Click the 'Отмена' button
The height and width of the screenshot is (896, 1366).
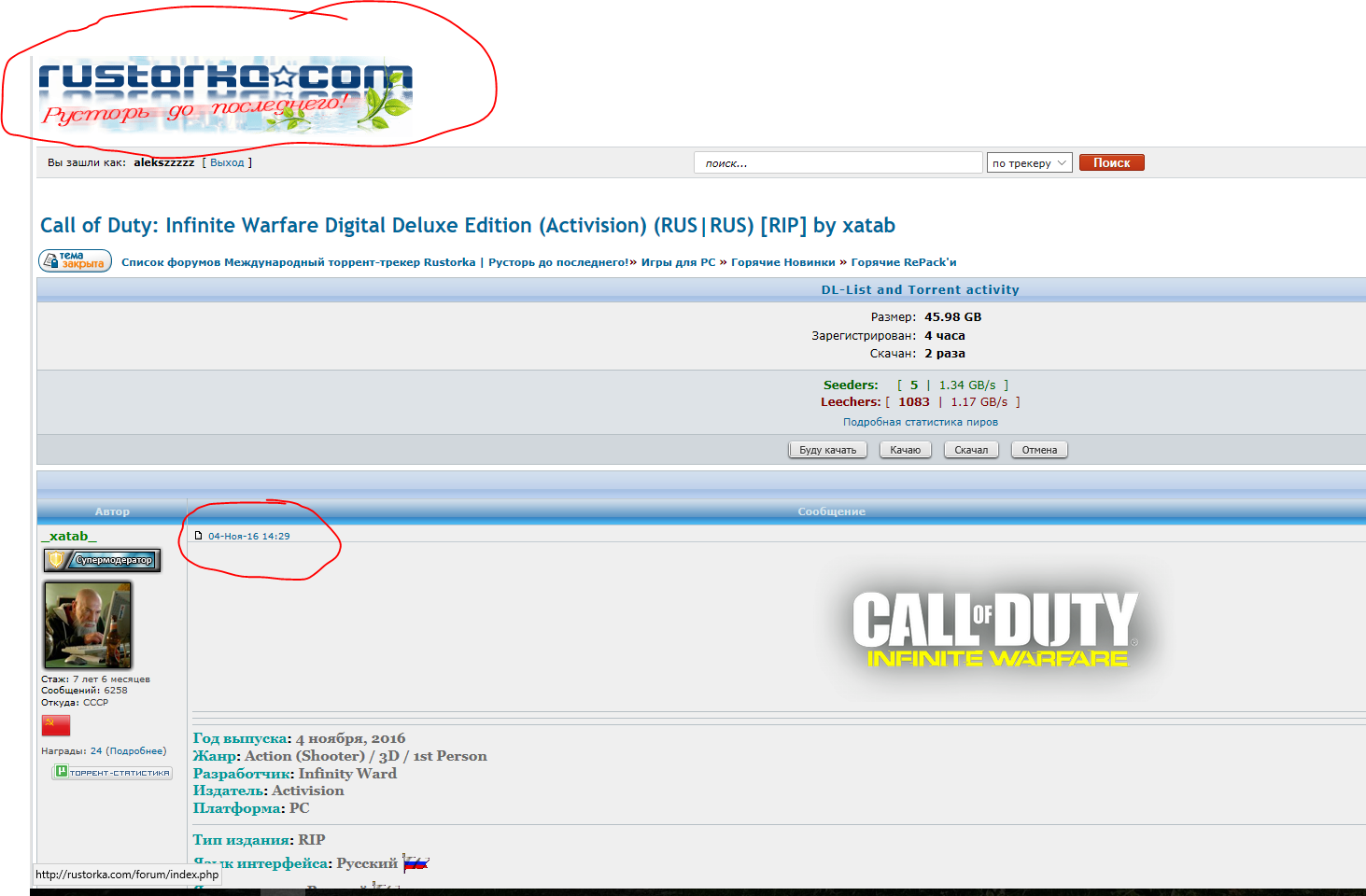[1039, 450]
